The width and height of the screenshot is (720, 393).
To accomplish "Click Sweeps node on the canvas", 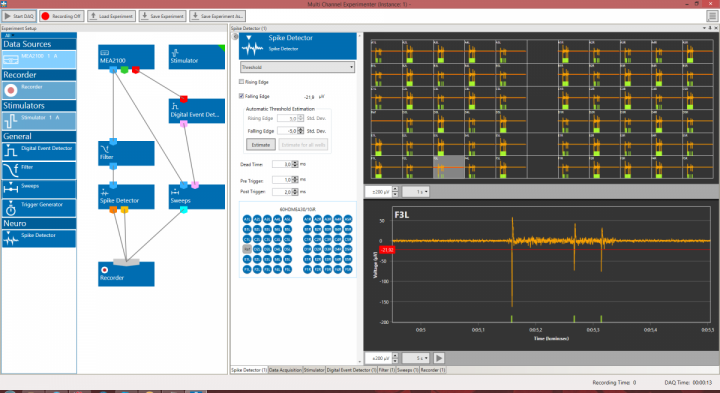I will [197, 197].
